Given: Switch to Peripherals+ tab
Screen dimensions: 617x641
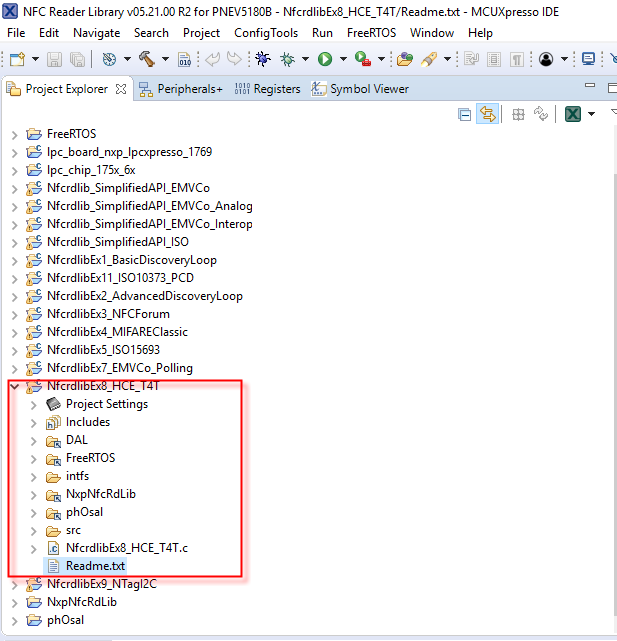Looking at the screenshot, I should (x=181, y=89).
